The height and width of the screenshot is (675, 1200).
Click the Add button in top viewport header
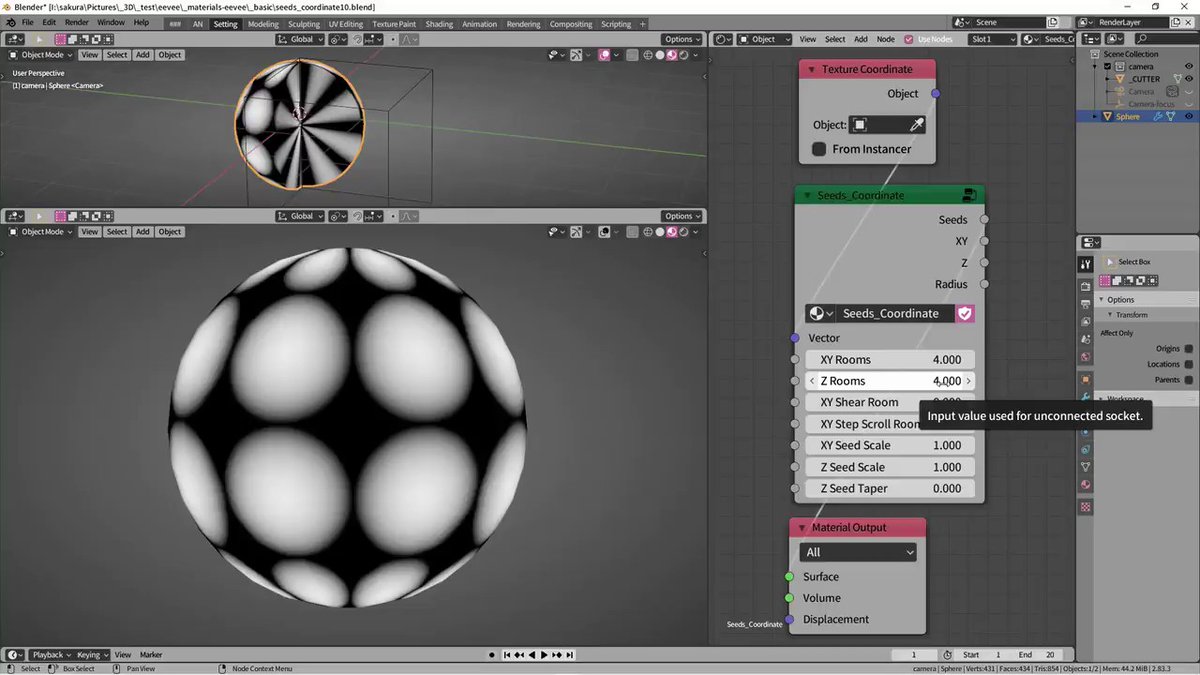click(x=143, y=55)
